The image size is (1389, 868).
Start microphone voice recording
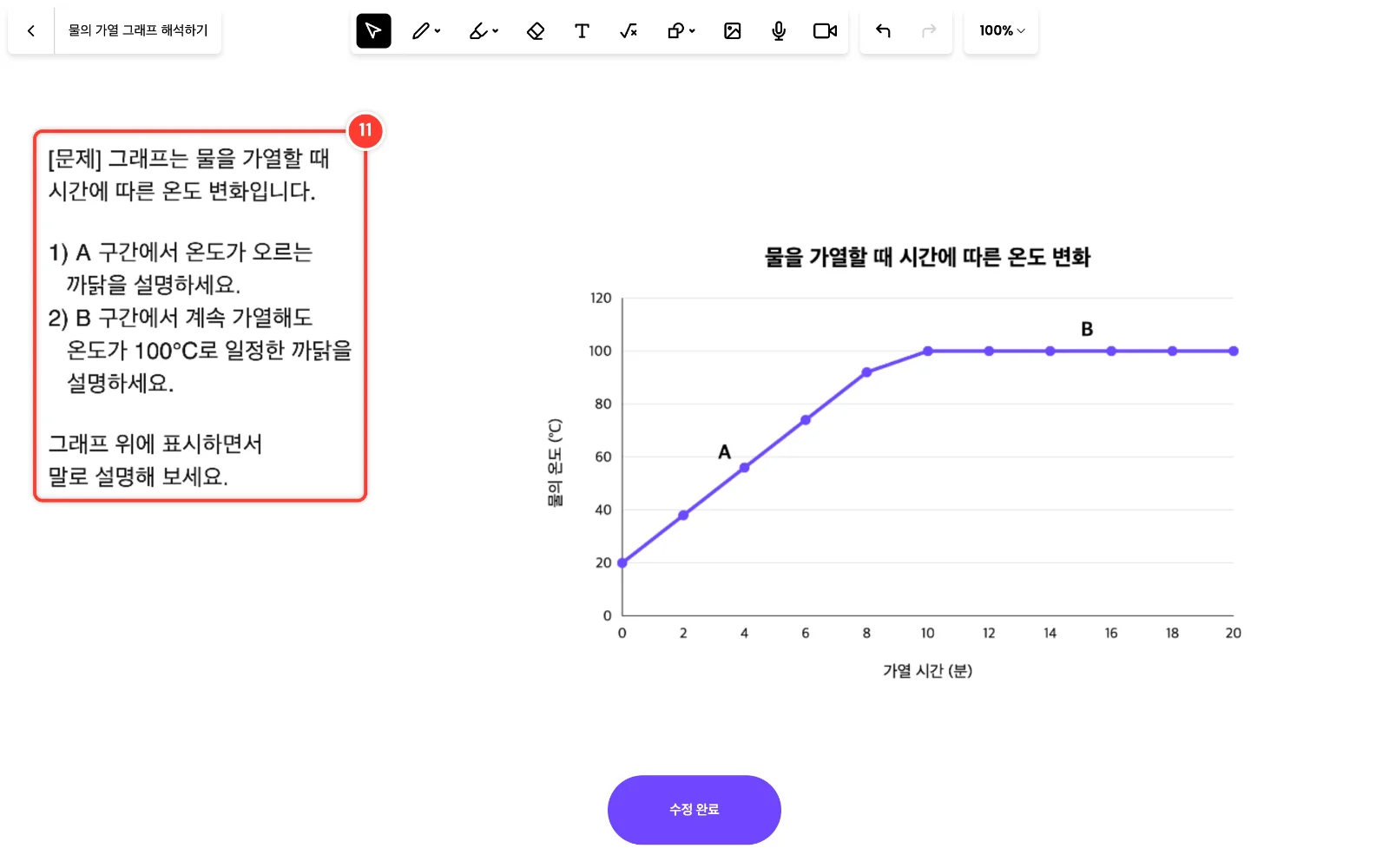tap(779, 31)
